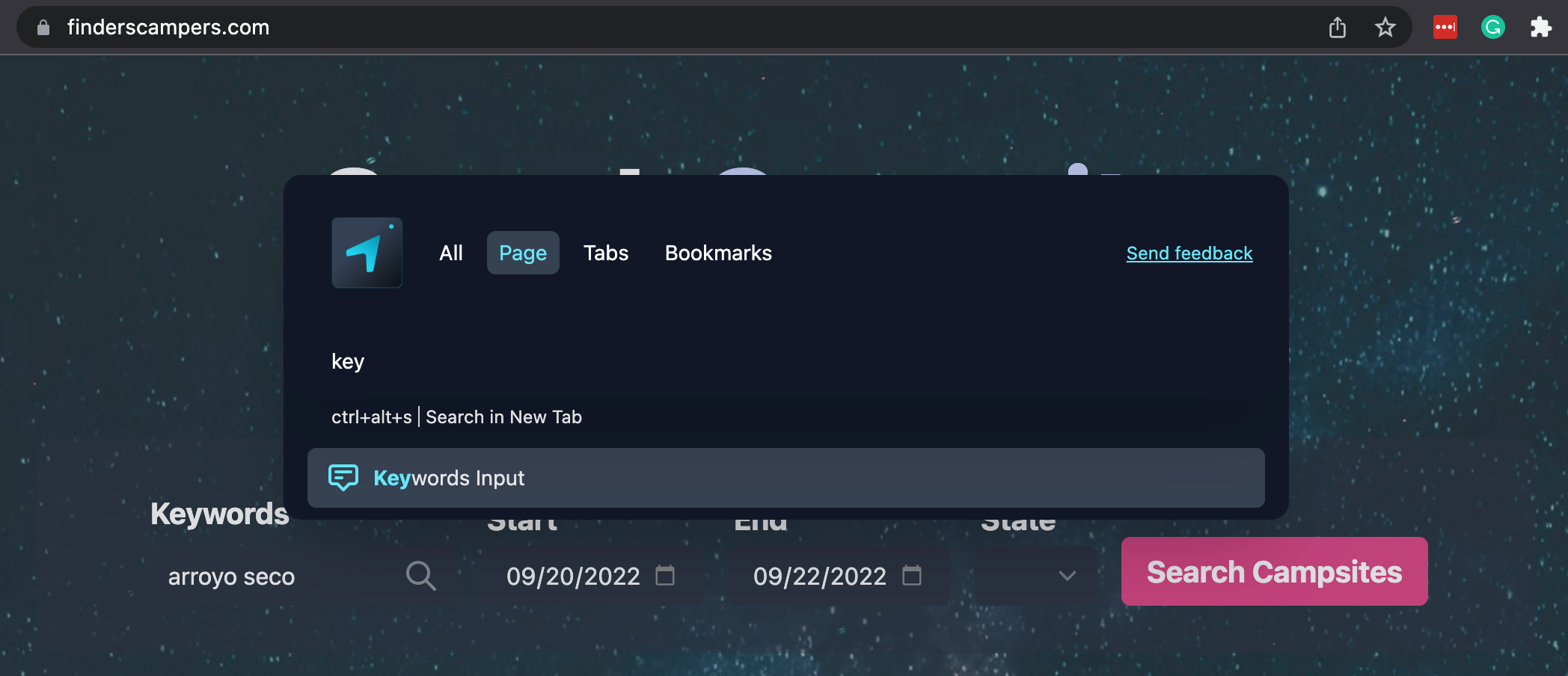Click the Send feedback link
1568x676 pixels.
point(1189,254)
